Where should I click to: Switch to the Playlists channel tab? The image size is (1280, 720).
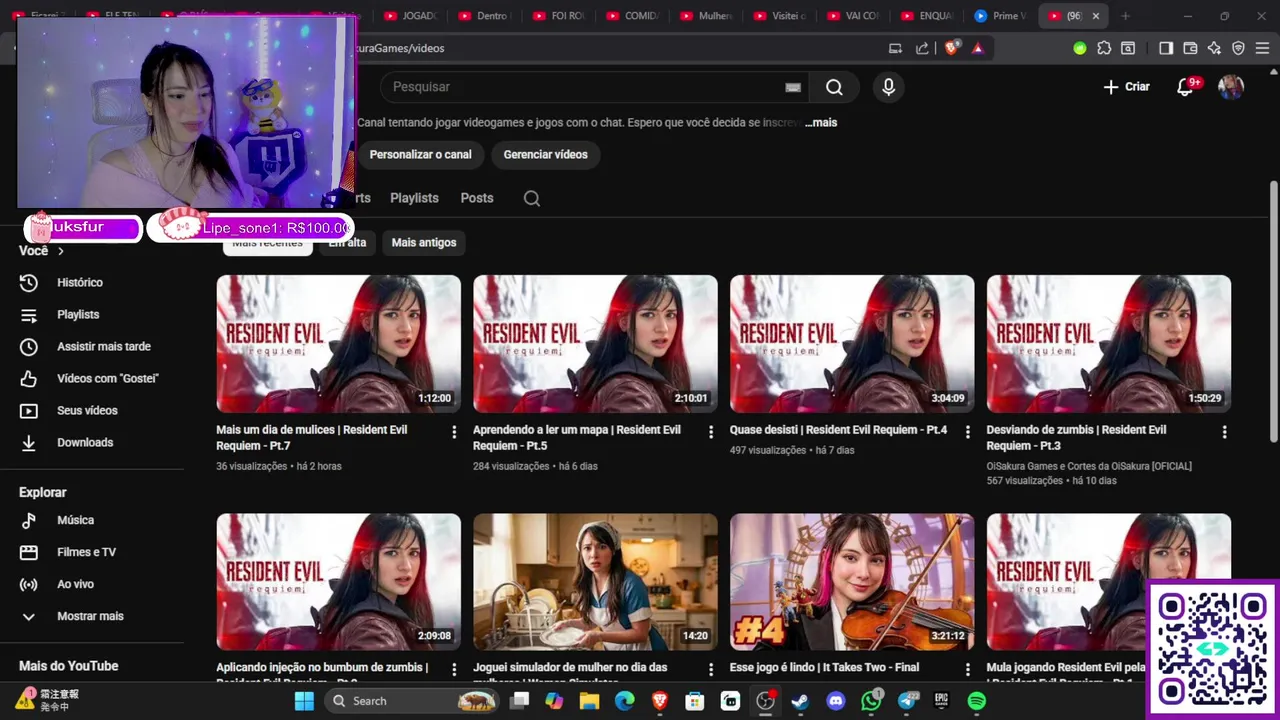point(414,198)
